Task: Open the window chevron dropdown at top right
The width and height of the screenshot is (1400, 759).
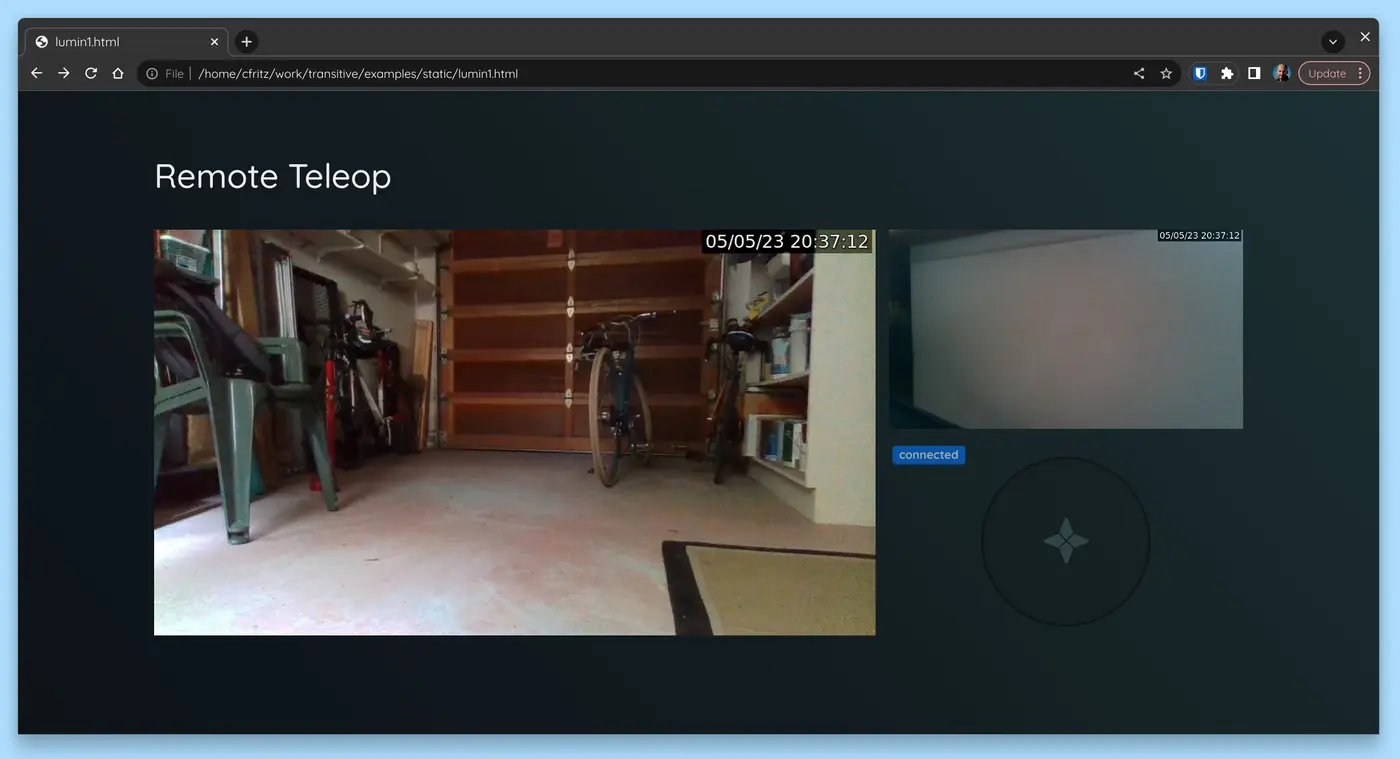Action: [1332, 40]
